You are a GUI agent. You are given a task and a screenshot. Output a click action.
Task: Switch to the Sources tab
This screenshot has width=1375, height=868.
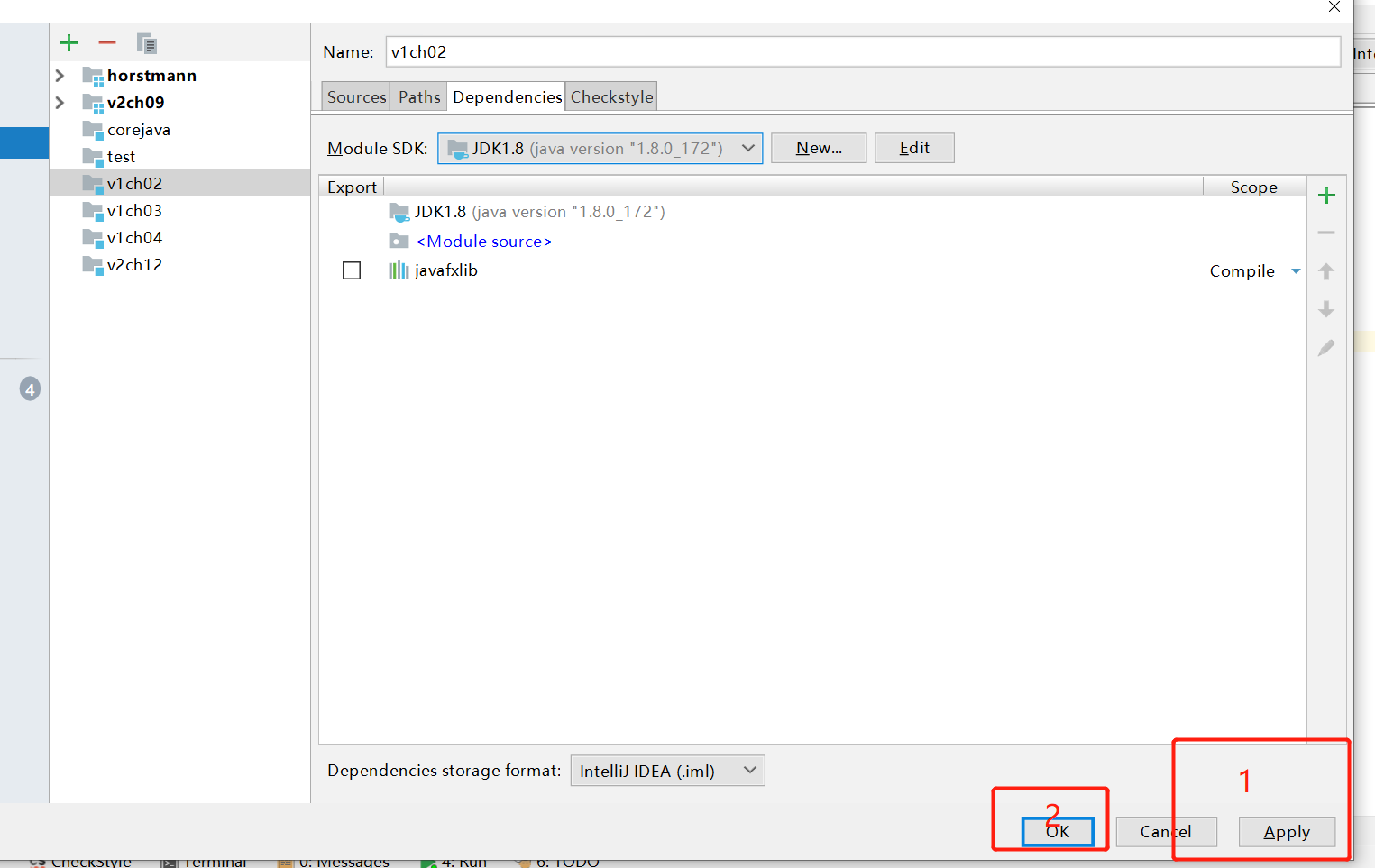click(355, 96)
